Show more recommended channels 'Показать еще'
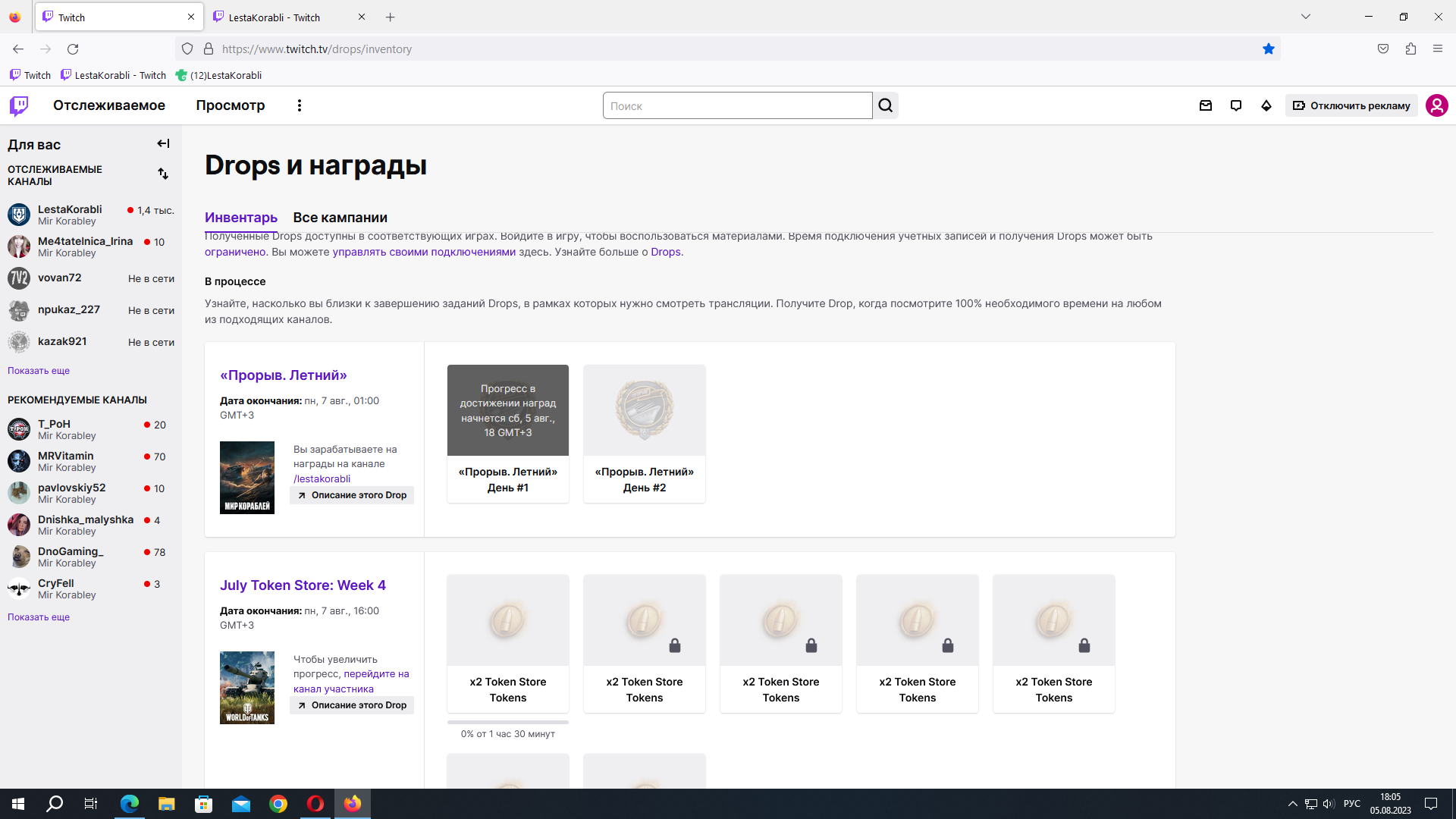The height and width of the screenshot is (819, 1456). pyautogui.click(x=39, y=617)
